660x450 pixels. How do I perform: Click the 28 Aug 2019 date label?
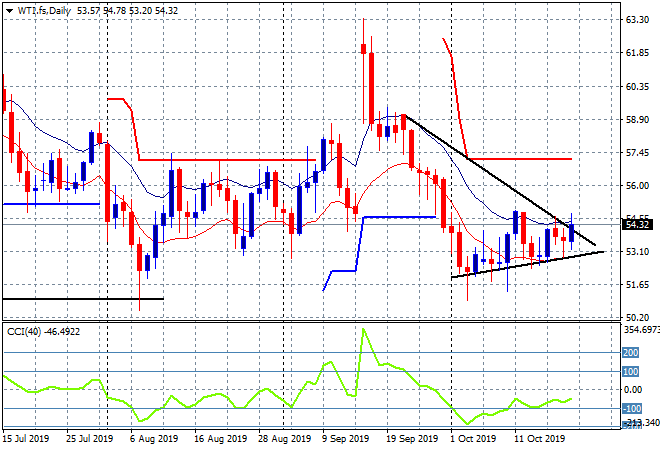tap(285, 439)
